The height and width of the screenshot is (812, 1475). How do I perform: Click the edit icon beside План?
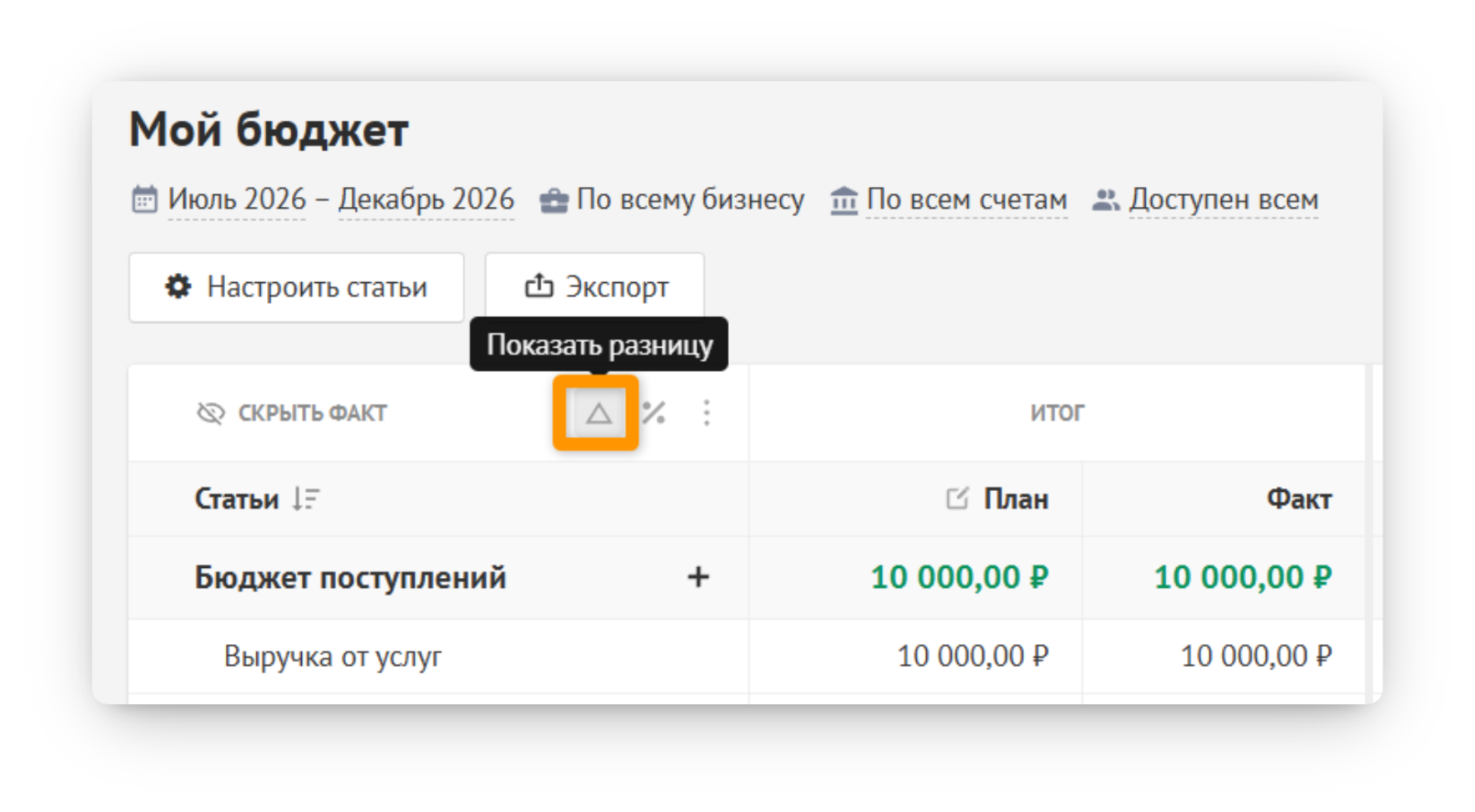[957, 499]
